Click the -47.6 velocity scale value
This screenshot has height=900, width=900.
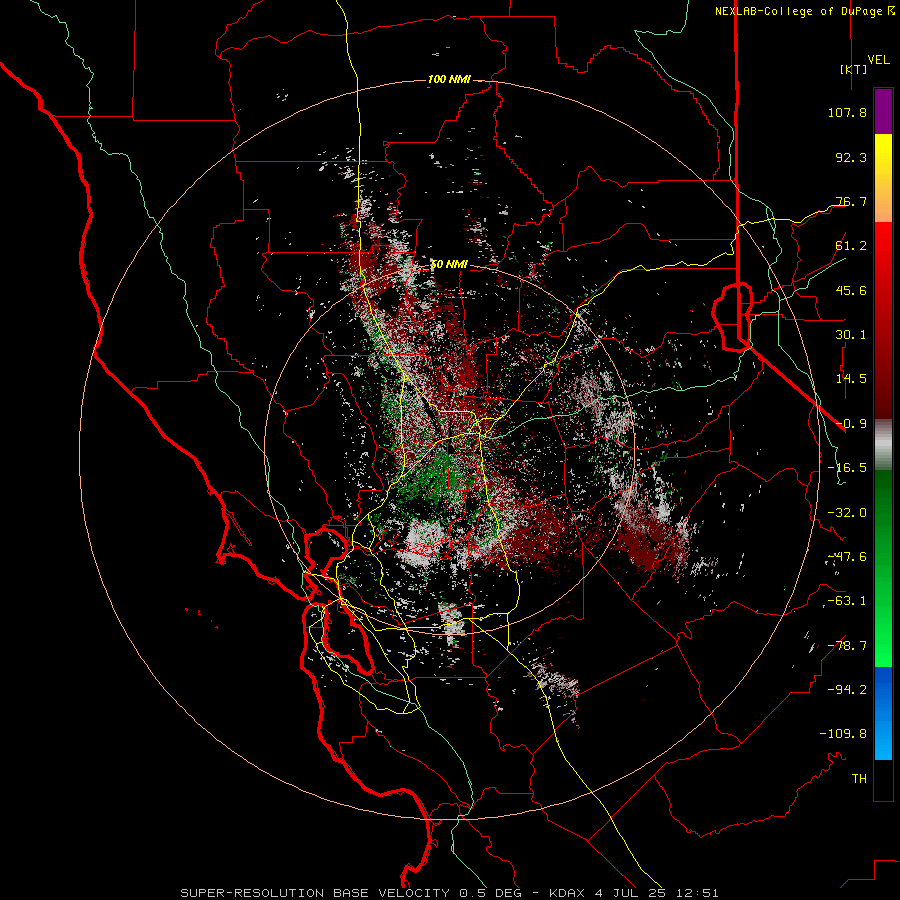[x=847, y=557]
